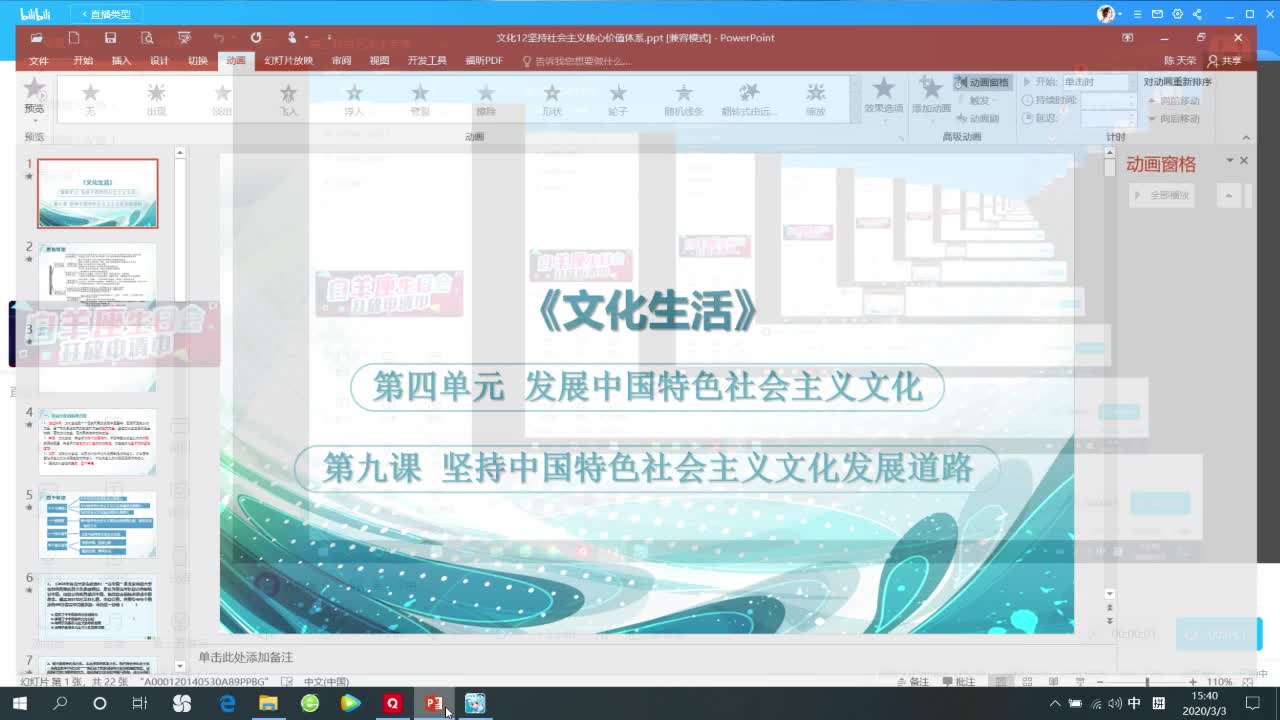Toggle the 动画窗格 (Animation Pane)
This screenshot has width=1280, height=720.
point(985,82)
